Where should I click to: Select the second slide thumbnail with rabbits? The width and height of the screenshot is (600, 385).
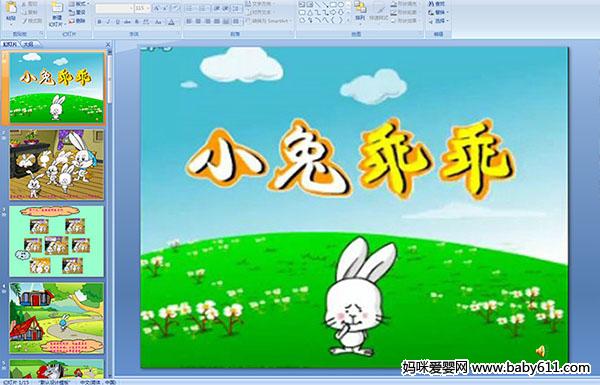[x=57, y=165]
